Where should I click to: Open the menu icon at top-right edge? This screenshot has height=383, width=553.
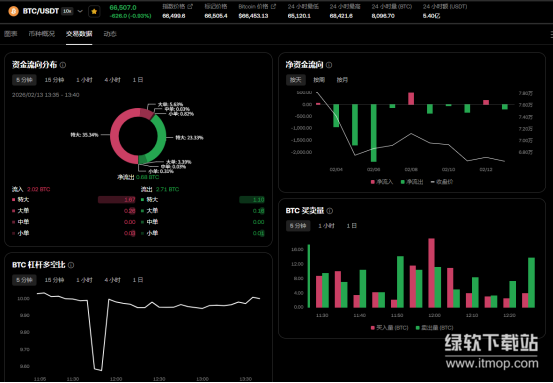pyautogui.click(x=551, y=34)
